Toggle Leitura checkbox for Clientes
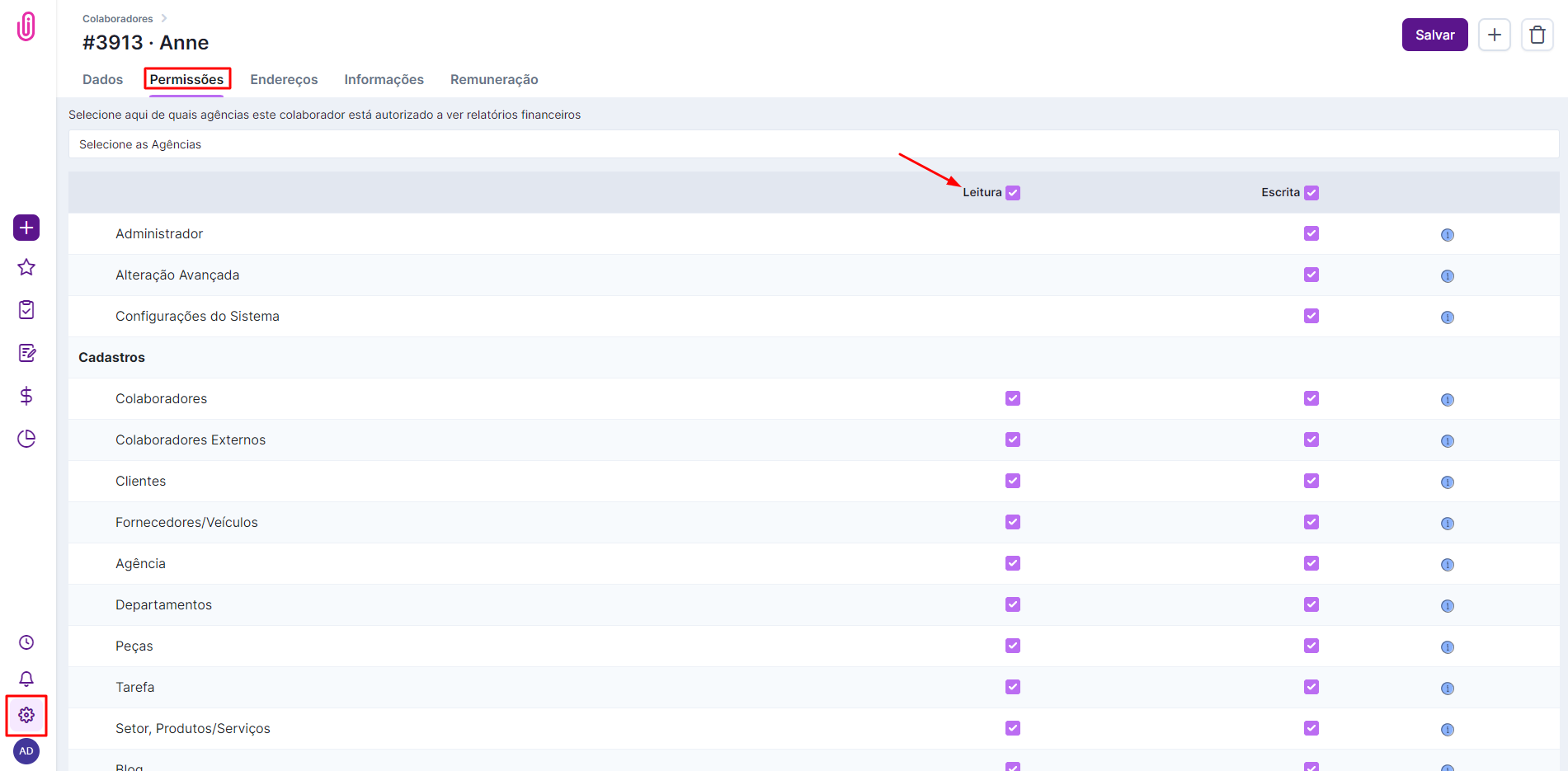 click(x=1013, y=481)
